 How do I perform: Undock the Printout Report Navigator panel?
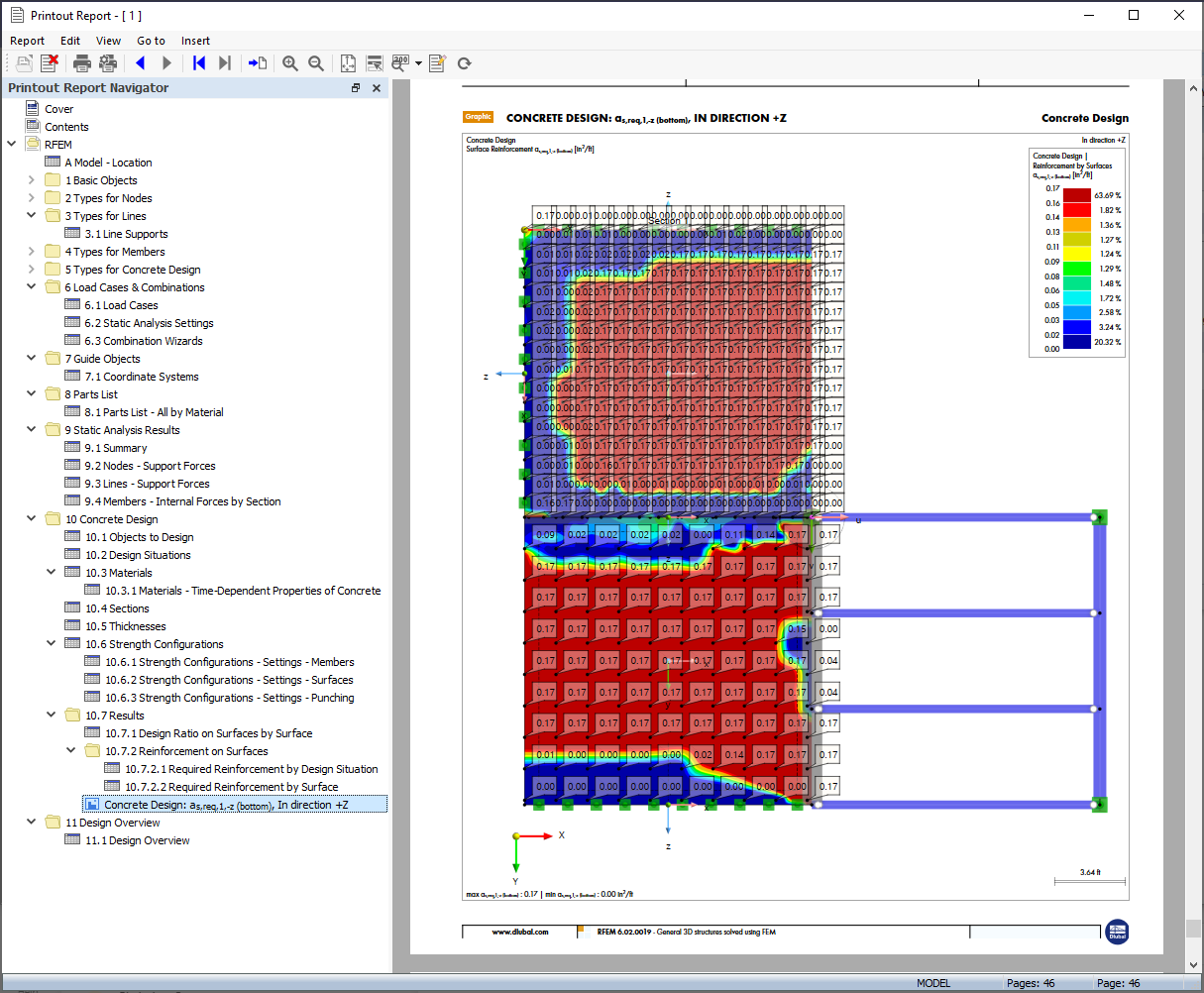tap(356, 88)
